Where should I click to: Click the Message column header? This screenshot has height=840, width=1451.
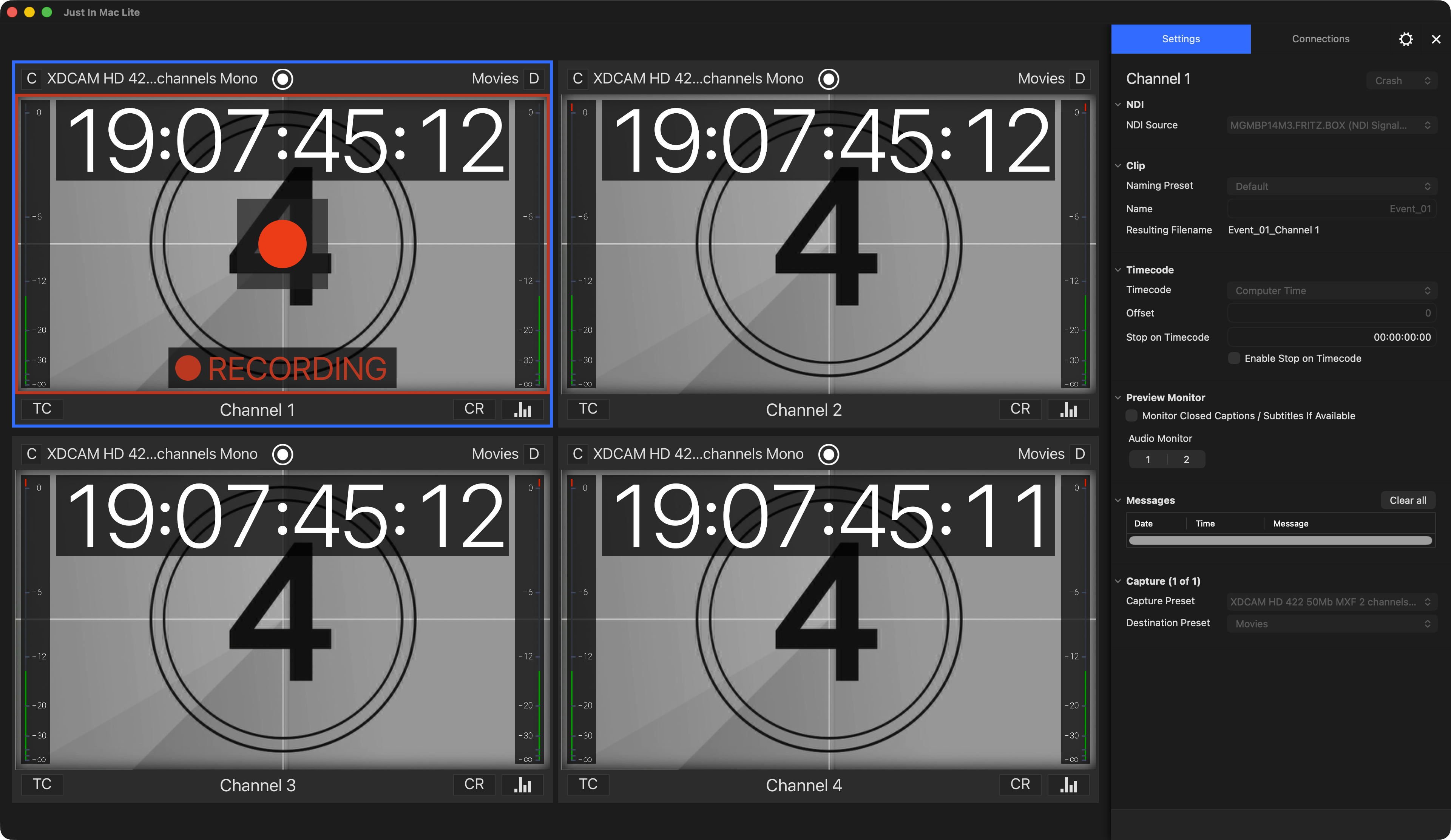click(1349, 523)
